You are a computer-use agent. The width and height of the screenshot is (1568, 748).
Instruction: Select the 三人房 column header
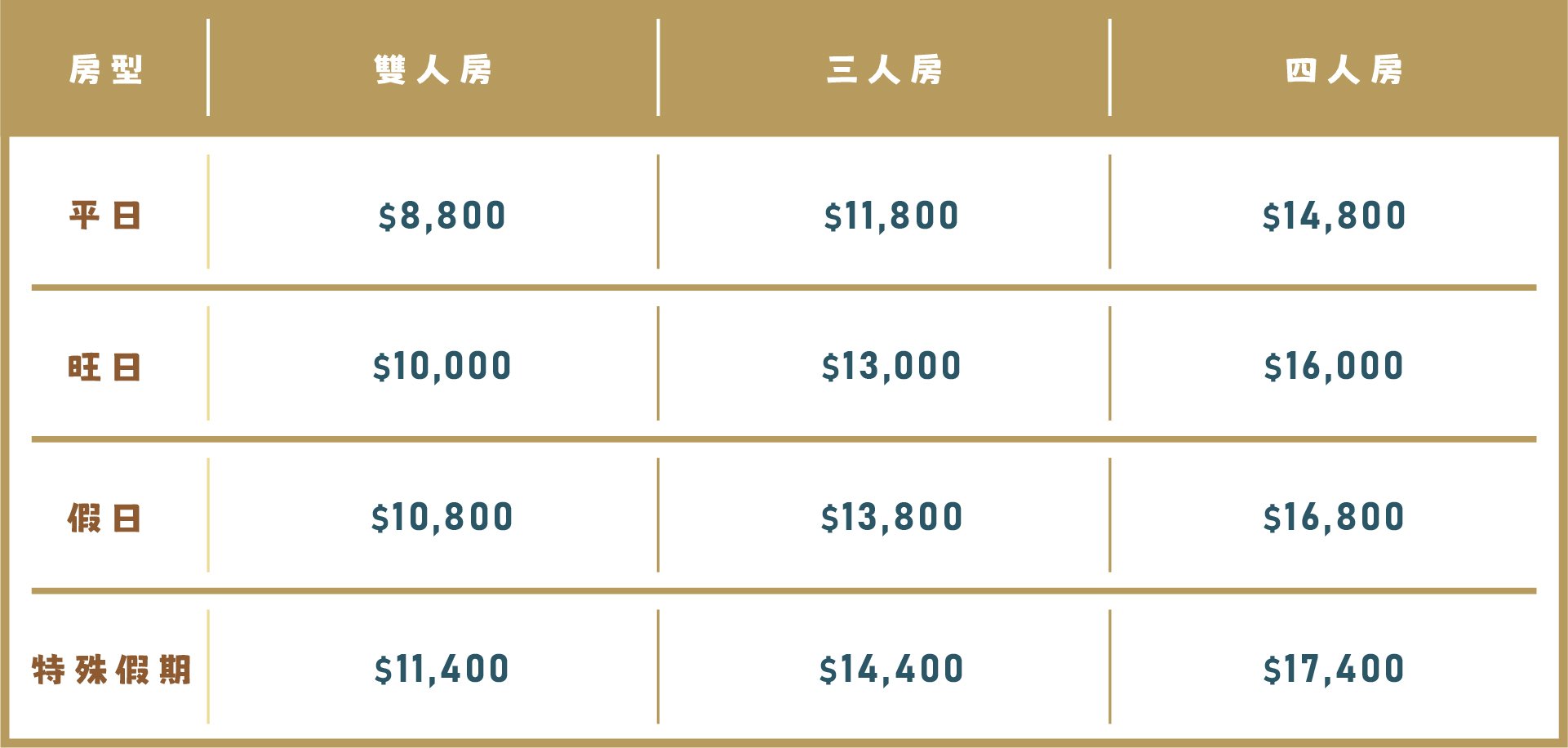click(x=884, y=69)
